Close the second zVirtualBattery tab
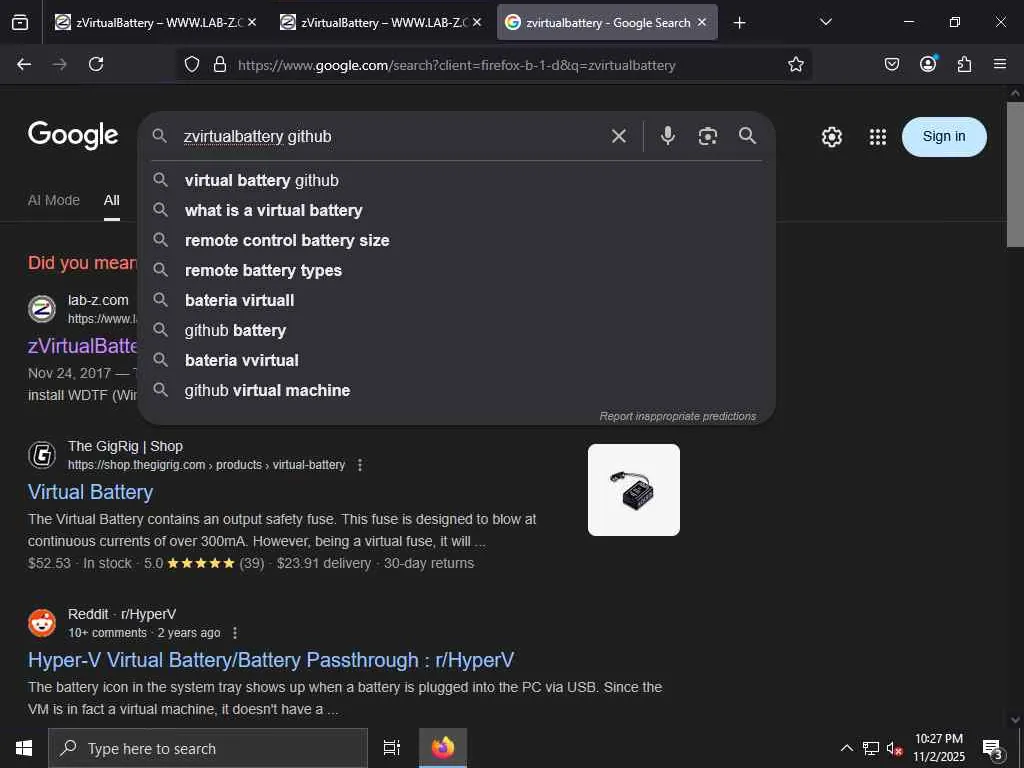Screen dimensions: 1024x768 [x=477, y=22]
